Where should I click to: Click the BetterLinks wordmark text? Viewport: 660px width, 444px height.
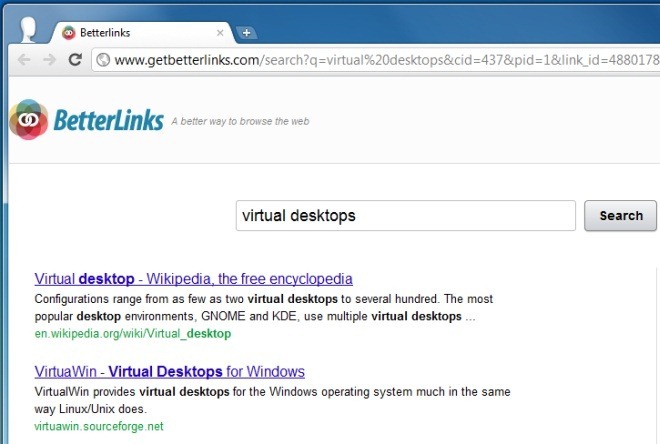[x=109, y=121]
